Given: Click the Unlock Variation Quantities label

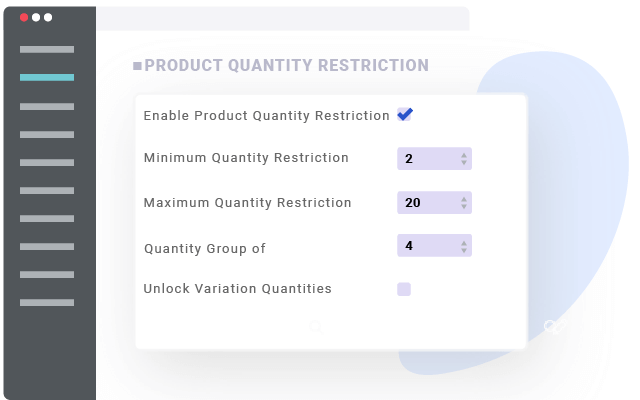Looking at the screenshot, I should point(237,289).
